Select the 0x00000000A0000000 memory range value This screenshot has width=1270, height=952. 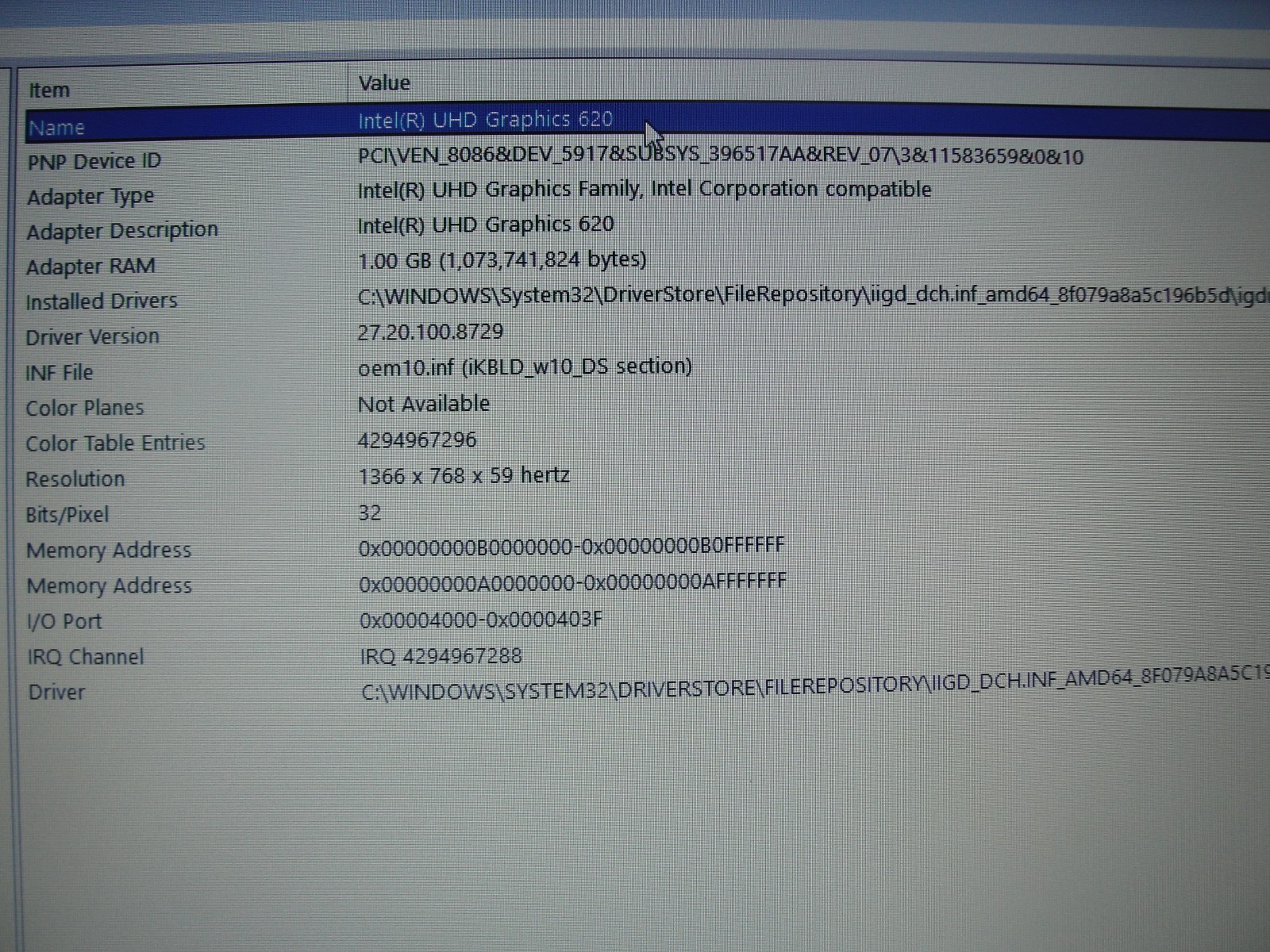click(573, 583)
